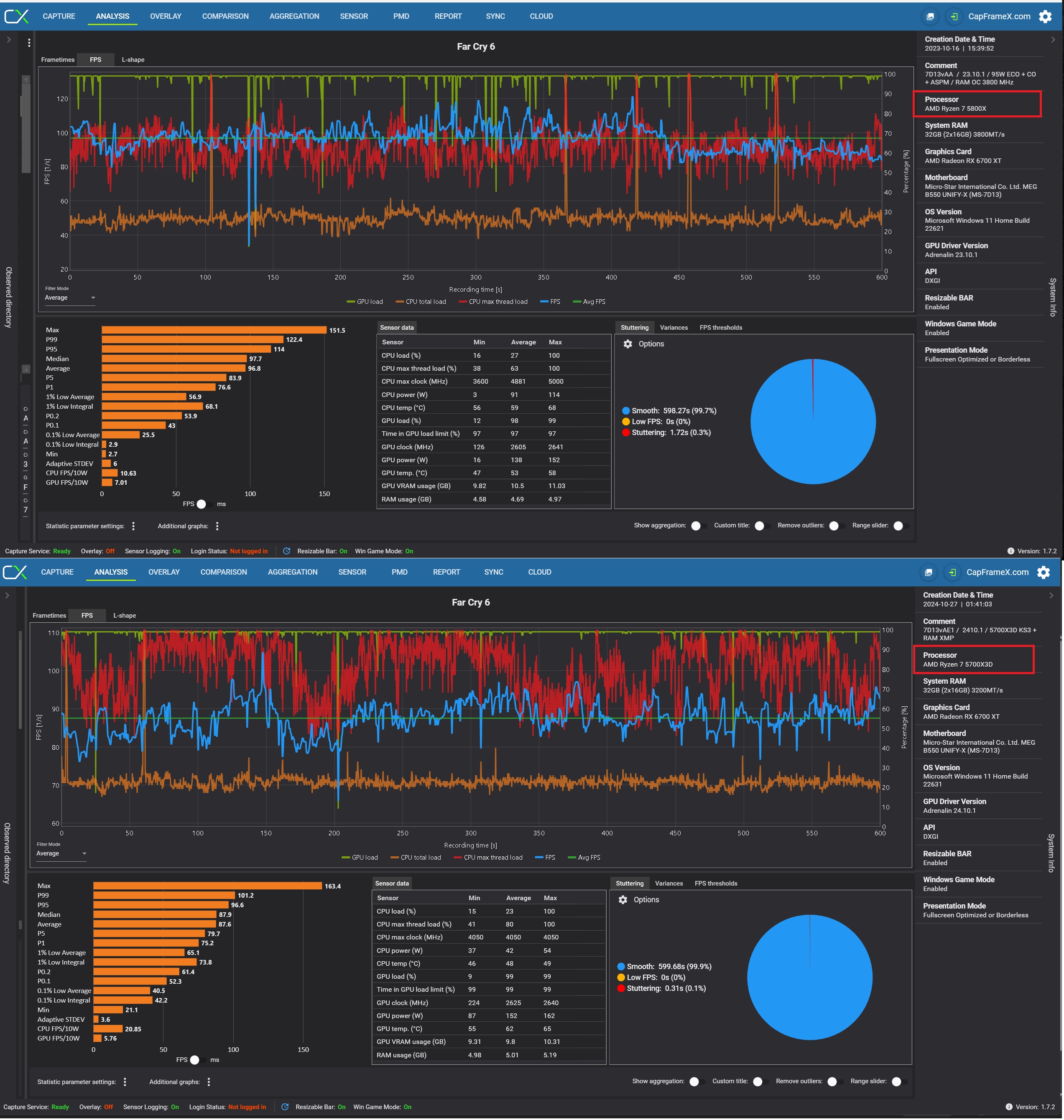1064x1120 pixels.
Task: Switch to Variances tab in 5700X3D window
Action: (x=669, y=883)
